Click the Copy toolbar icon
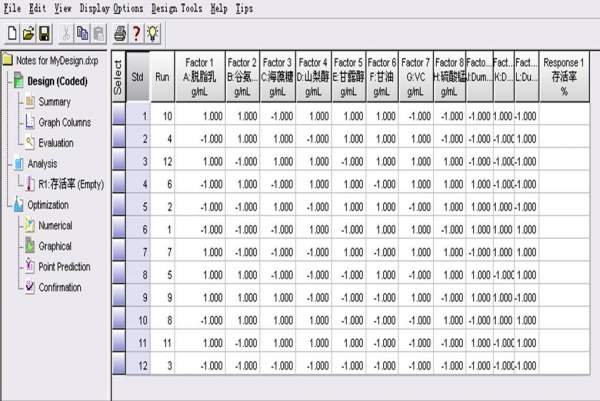Screen dimensions: 600x401 coord(82,33)
